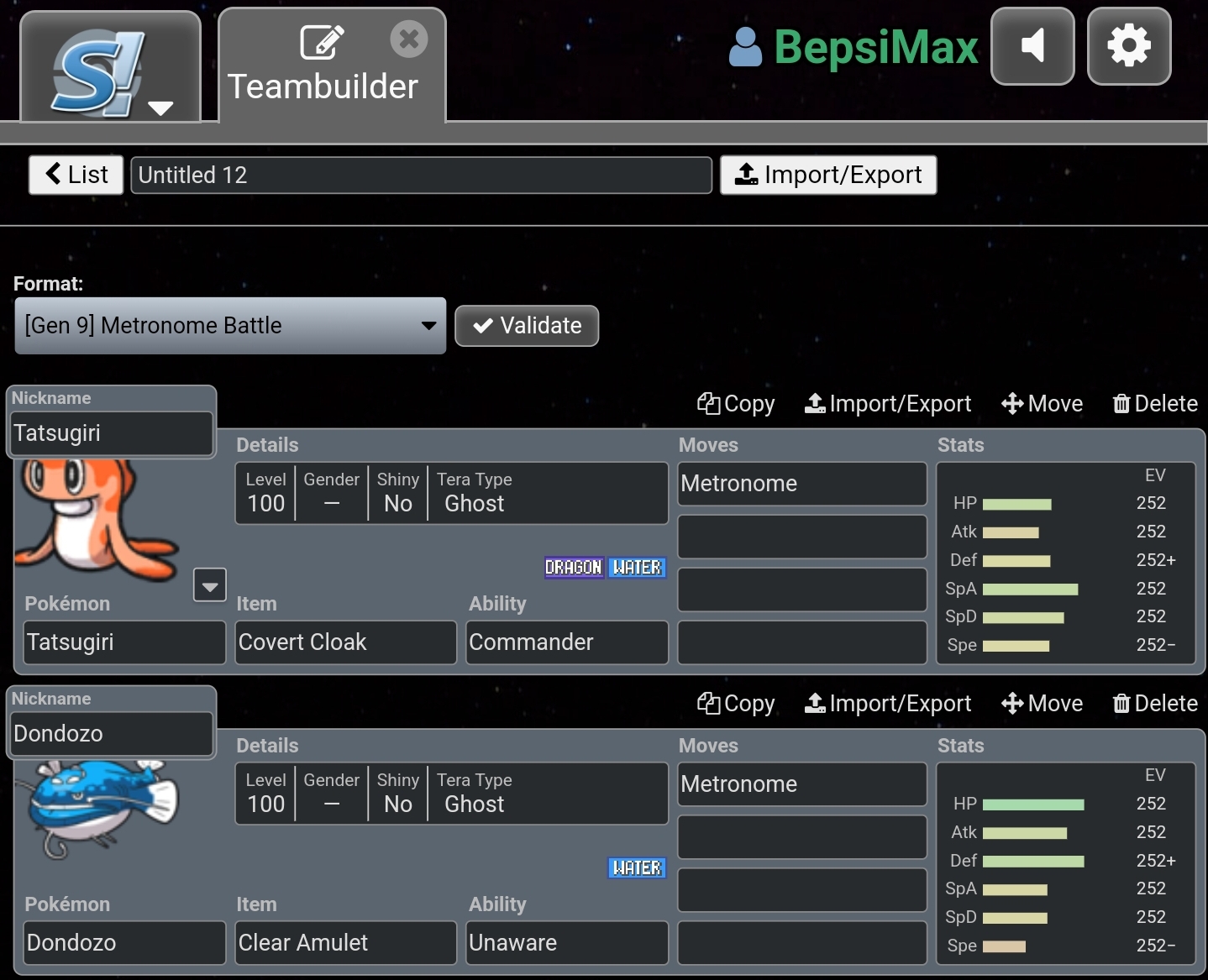Screen dimensions: 1208x980
Task: Toggle sound with speaker icon
Action: 1032,46
